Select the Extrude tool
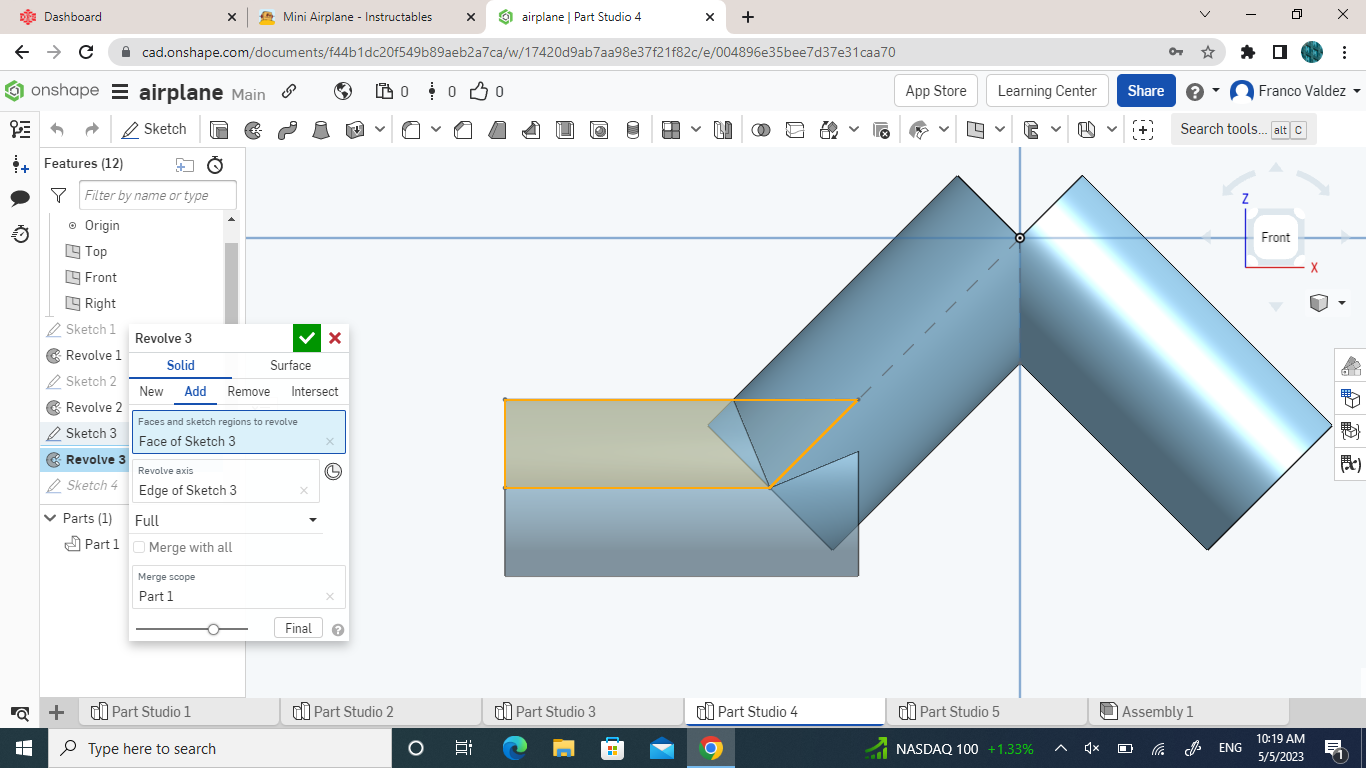This screenshot has width=1366, height=768. tap(218, 129)
